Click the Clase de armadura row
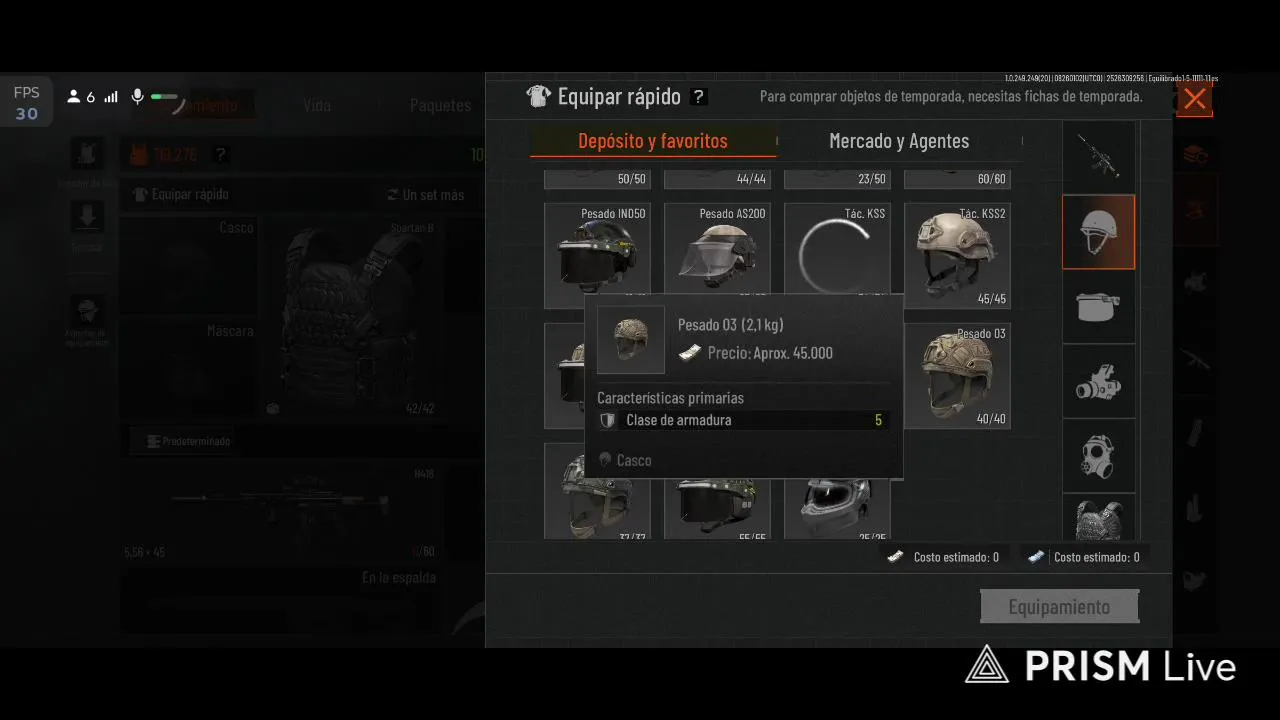 tap(742, 421)
